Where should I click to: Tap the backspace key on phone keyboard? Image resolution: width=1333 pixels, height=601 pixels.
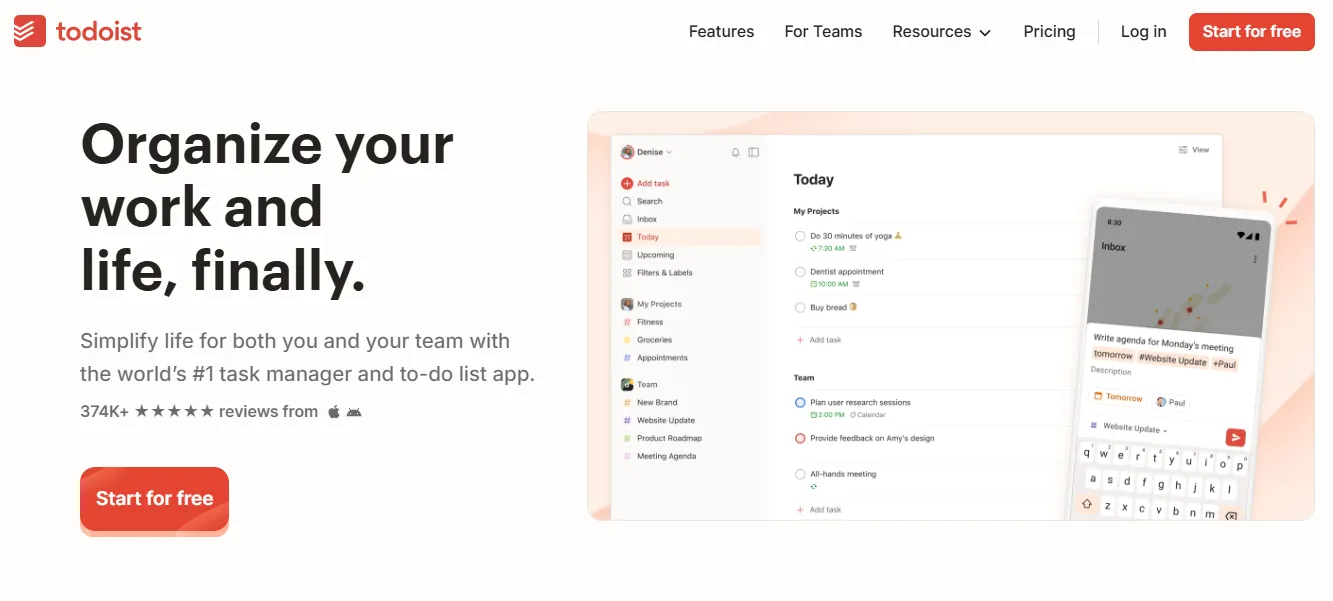pyautogui.click(x=1231, y=516)
